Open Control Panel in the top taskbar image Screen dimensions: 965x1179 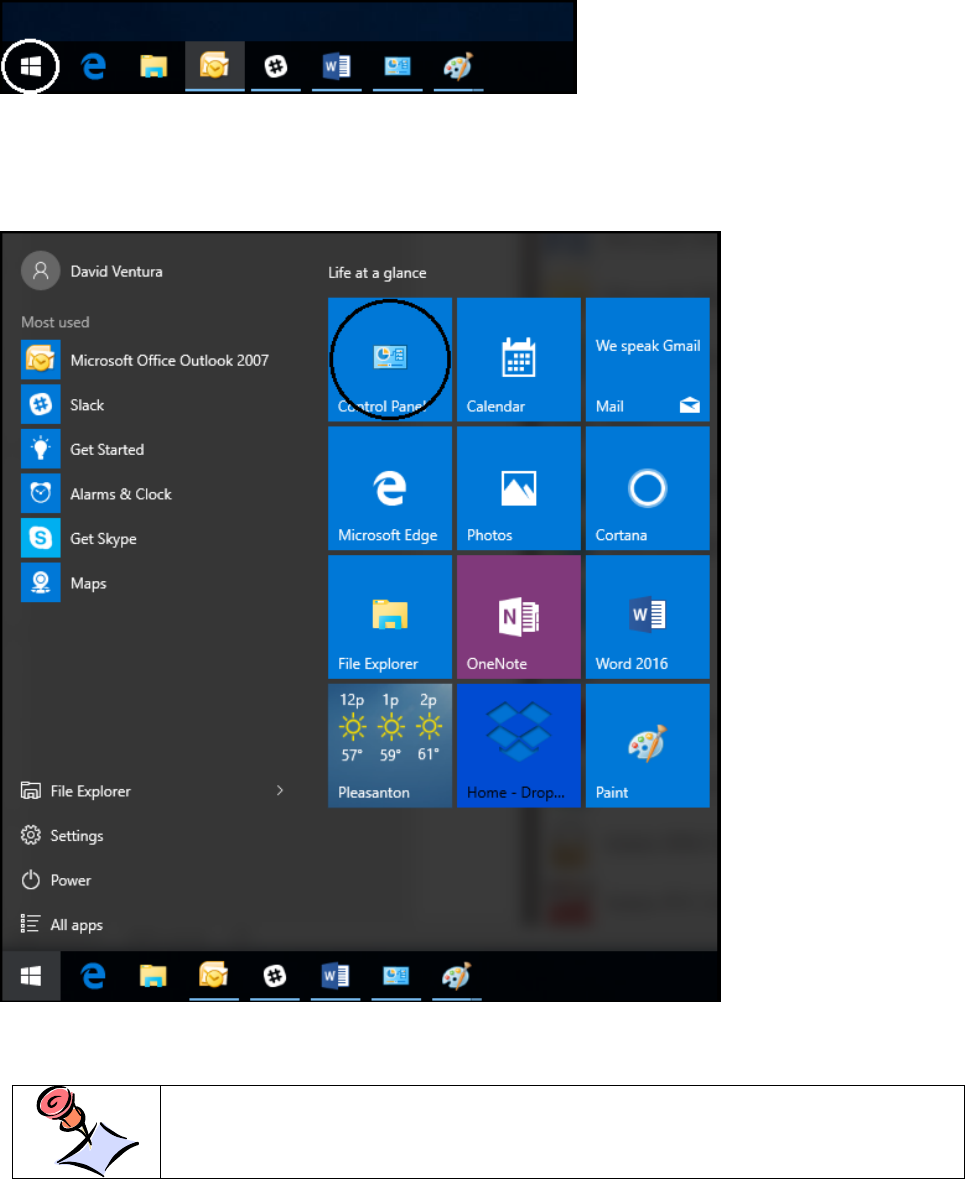tap(397, 67)
